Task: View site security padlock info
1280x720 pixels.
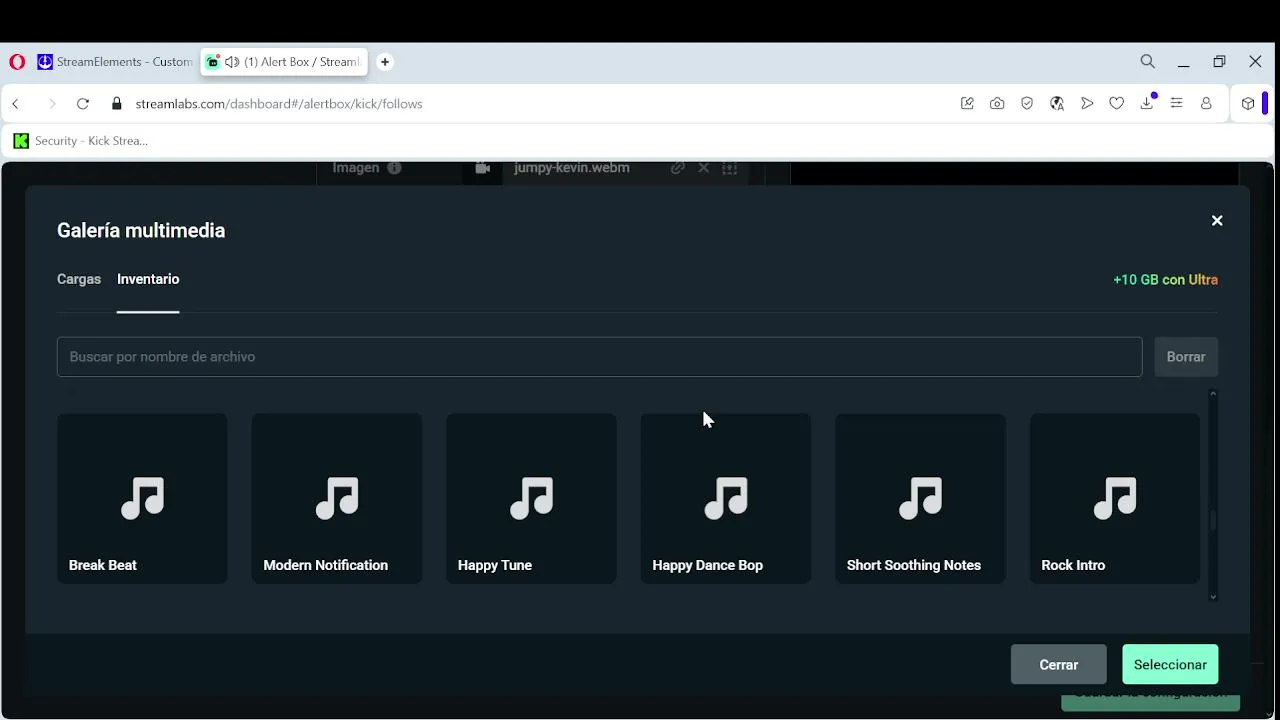Action: tap(117, 104)
